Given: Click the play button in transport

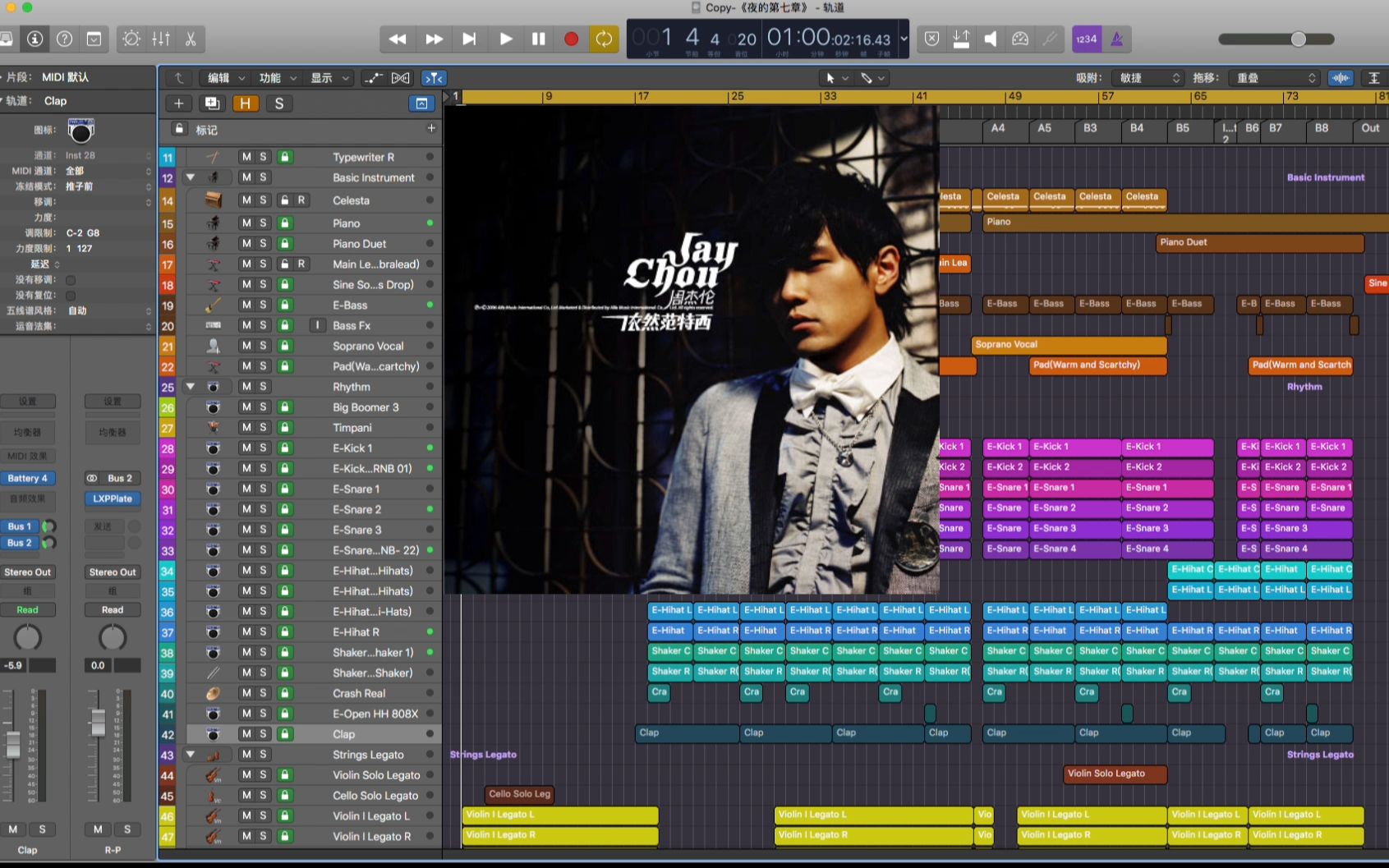Looking at the screenshot, I should 506,39.
